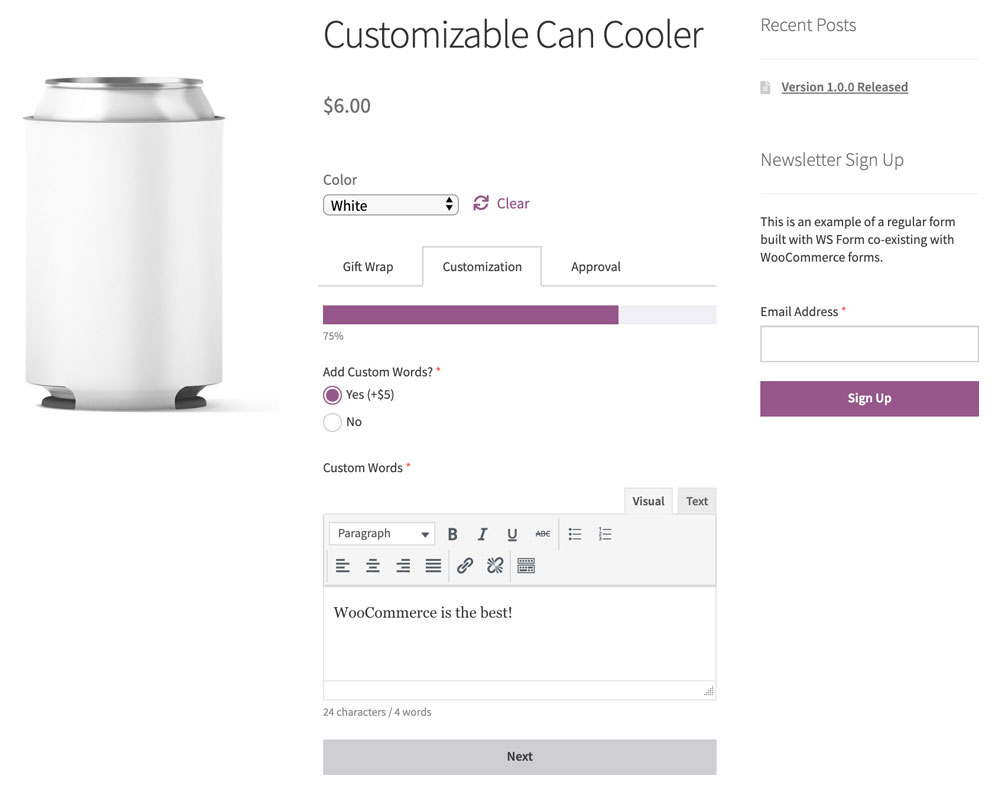
Task: Click the insert link chain icon
Action: tap(465, 566)
